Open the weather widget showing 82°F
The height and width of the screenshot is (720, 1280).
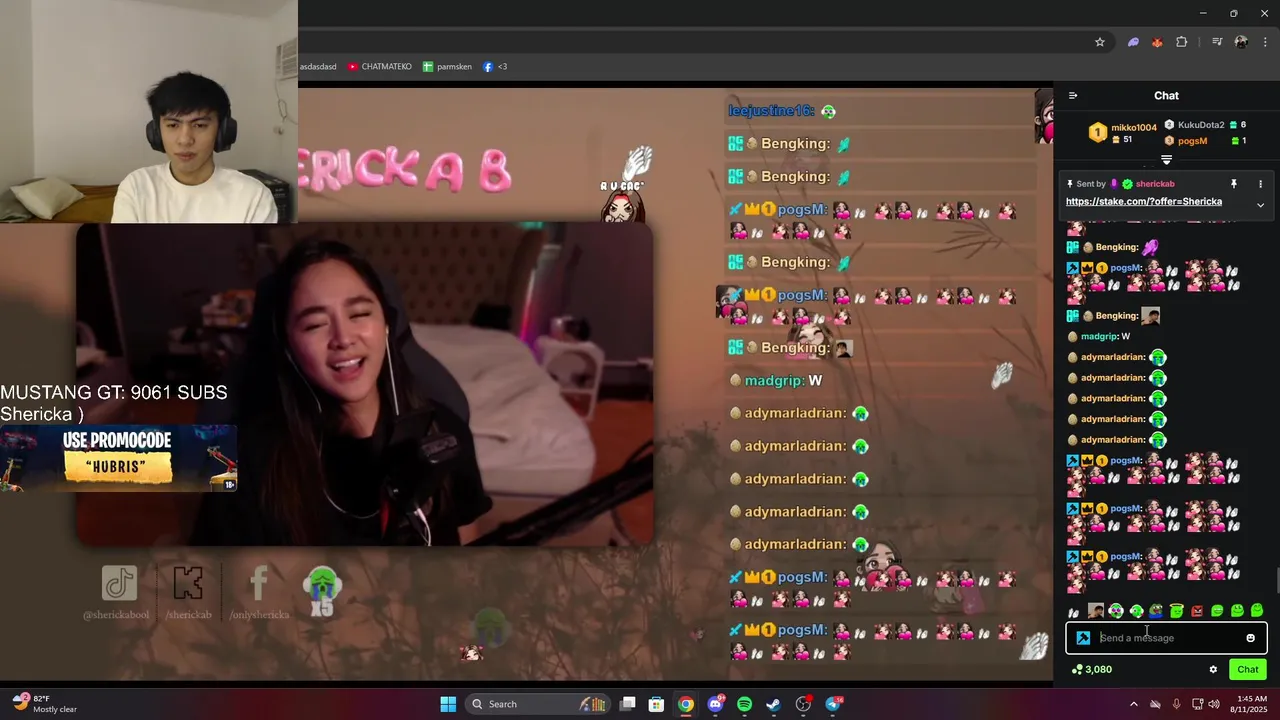45,704
